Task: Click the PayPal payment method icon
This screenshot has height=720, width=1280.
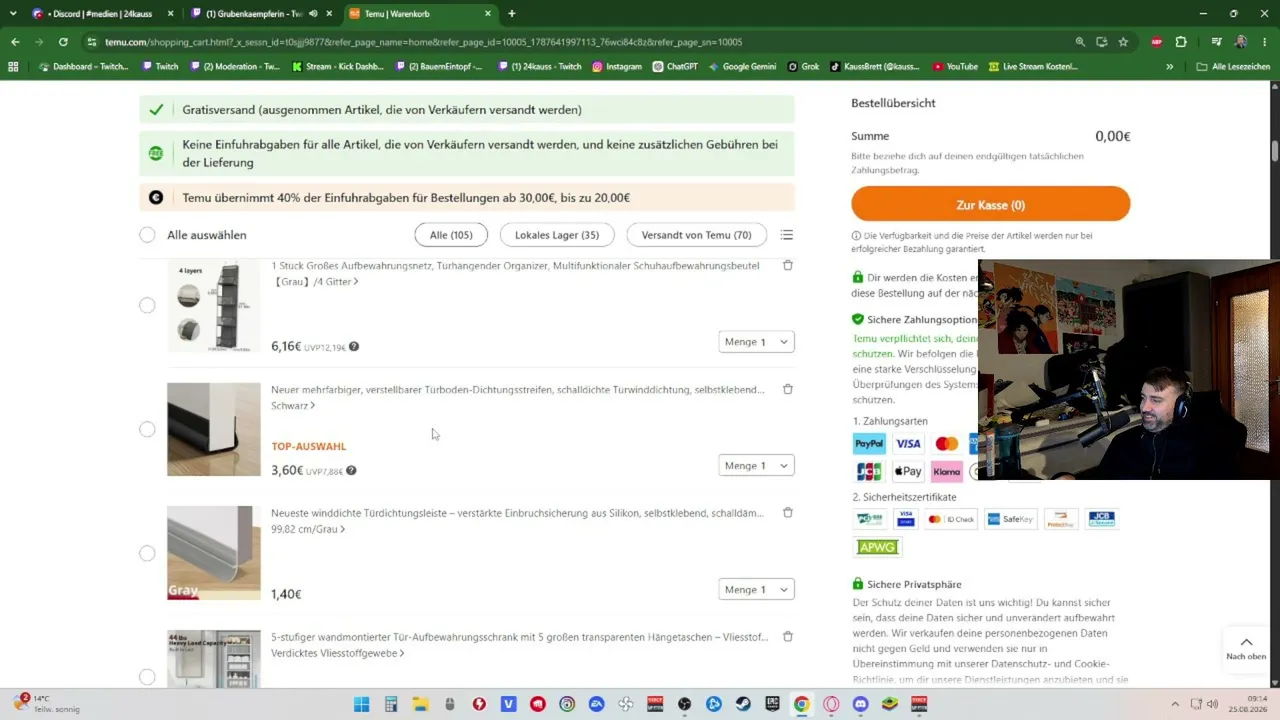Action: point(869,444)
